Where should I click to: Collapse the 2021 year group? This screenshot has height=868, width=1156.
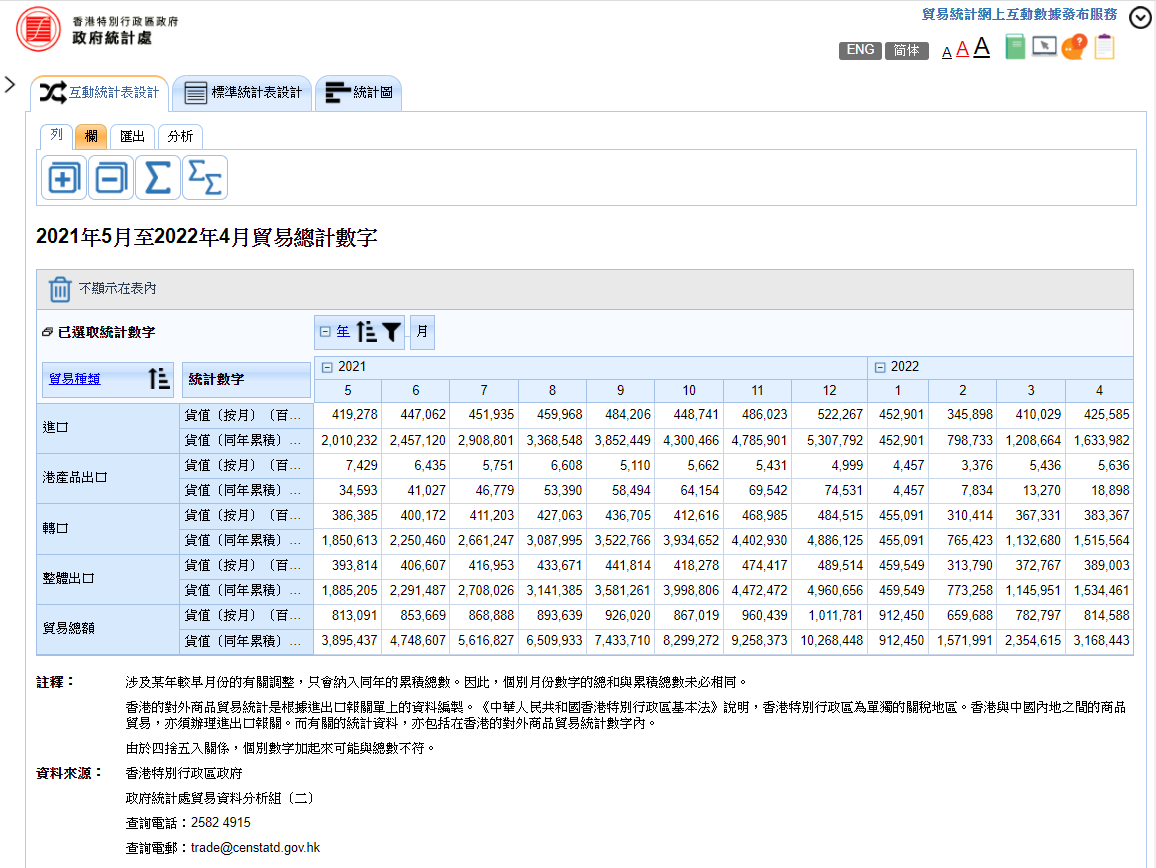[327, 367]
